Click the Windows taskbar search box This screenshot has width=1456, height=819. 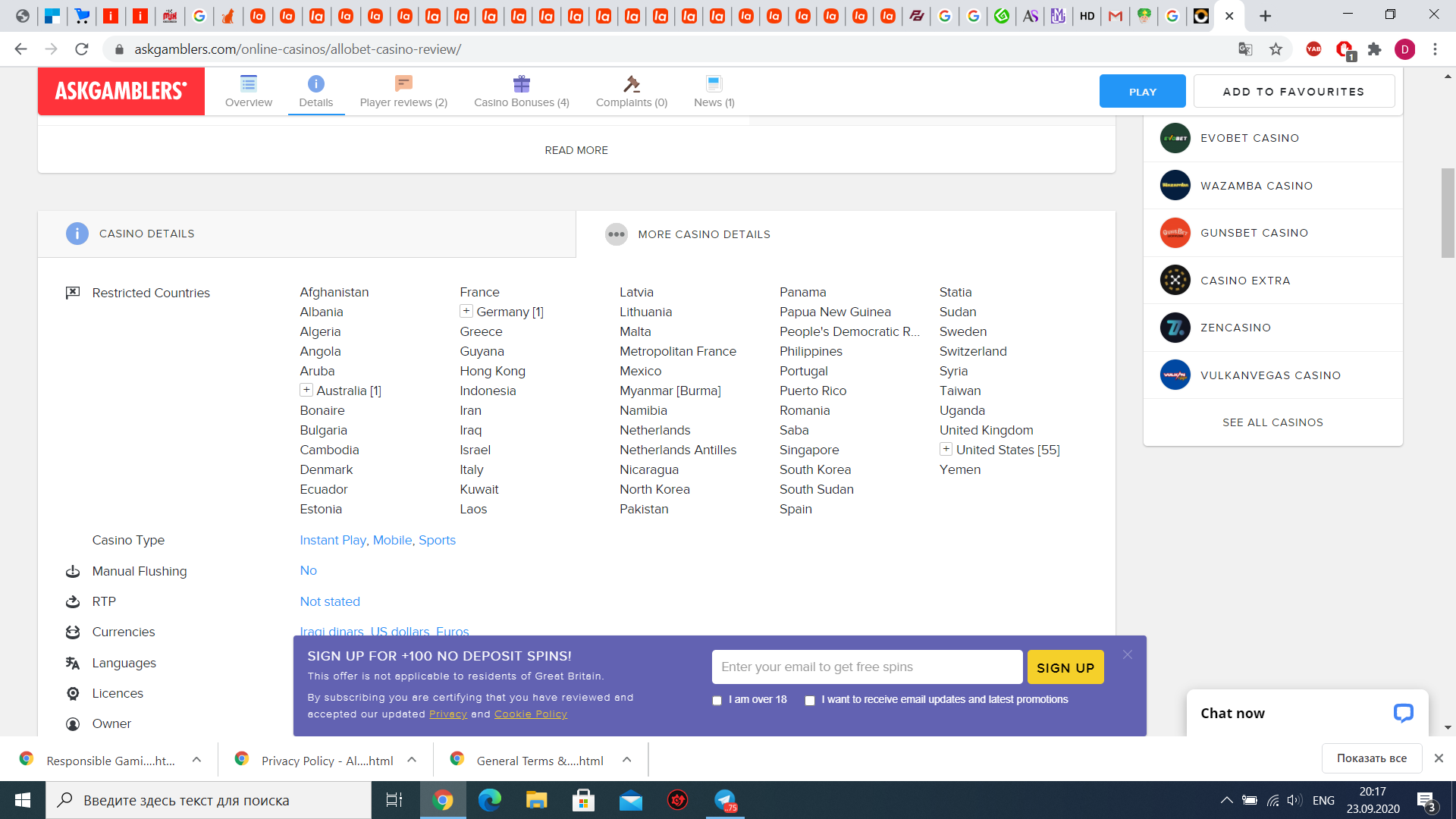click(x=209, y=800)
